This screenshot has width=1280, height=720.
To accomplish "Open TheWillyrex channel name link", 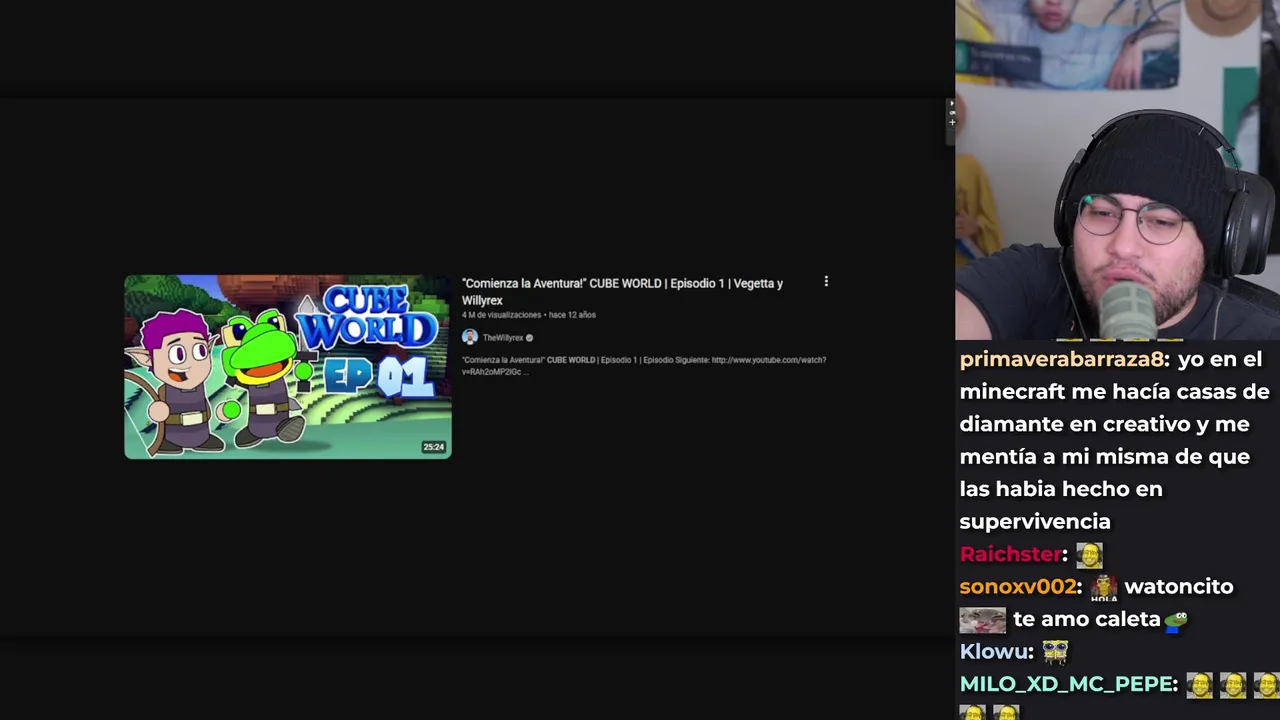I will pos(502,338).
